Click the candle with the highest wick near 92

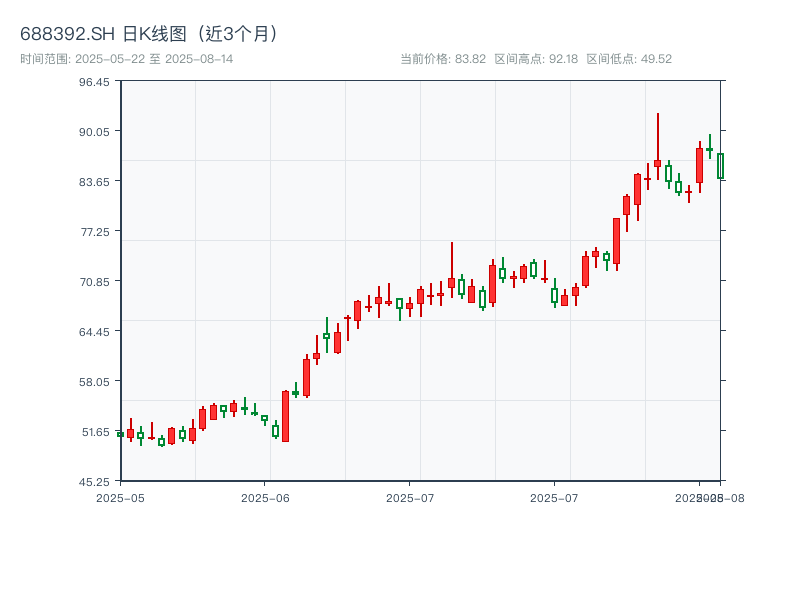coord(657,162)
